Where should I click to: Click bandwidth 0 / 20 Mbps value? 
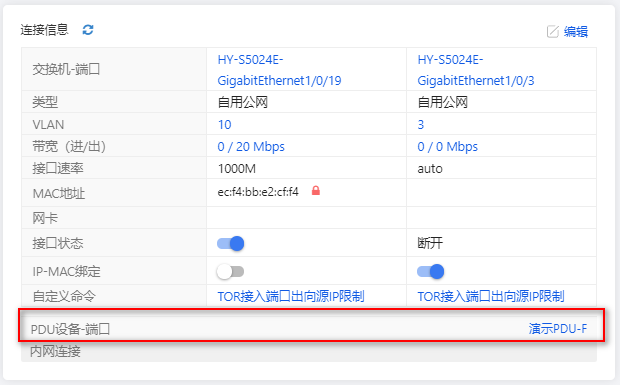(251, 147)
